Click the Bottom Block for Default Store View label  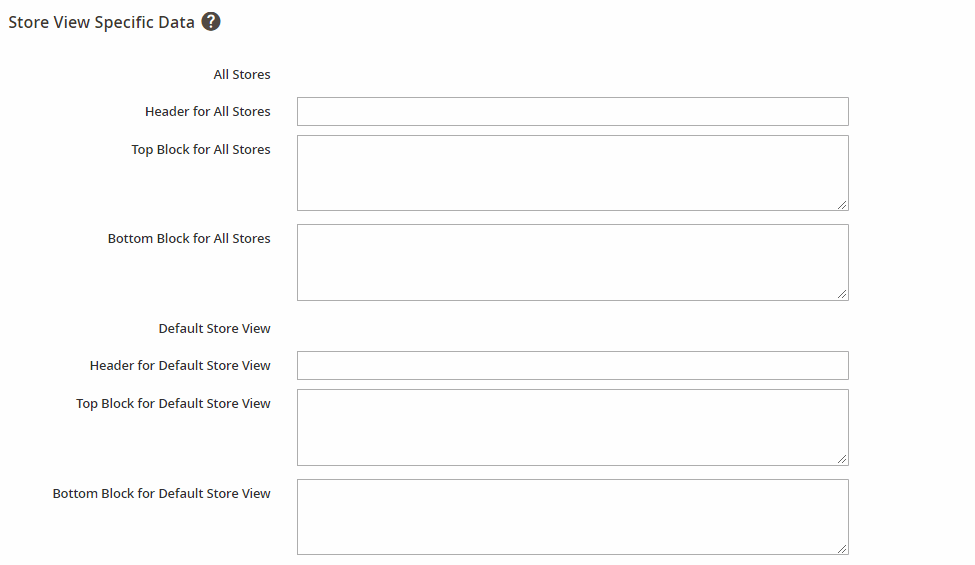(162, 494)
